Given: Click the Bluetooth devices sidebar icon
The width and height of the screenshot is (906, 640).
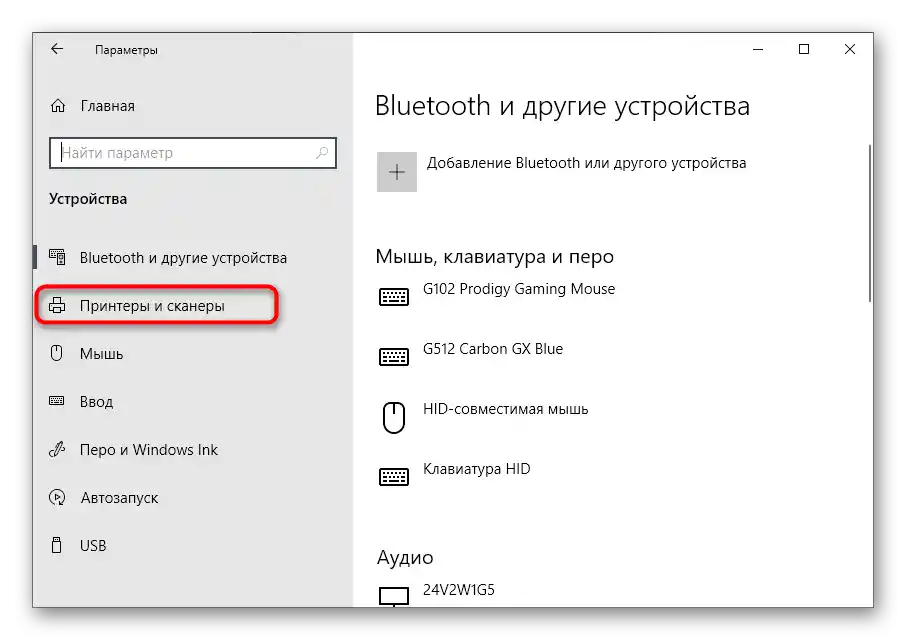Looking at the screenshot, I should click(x=57, y=257).
